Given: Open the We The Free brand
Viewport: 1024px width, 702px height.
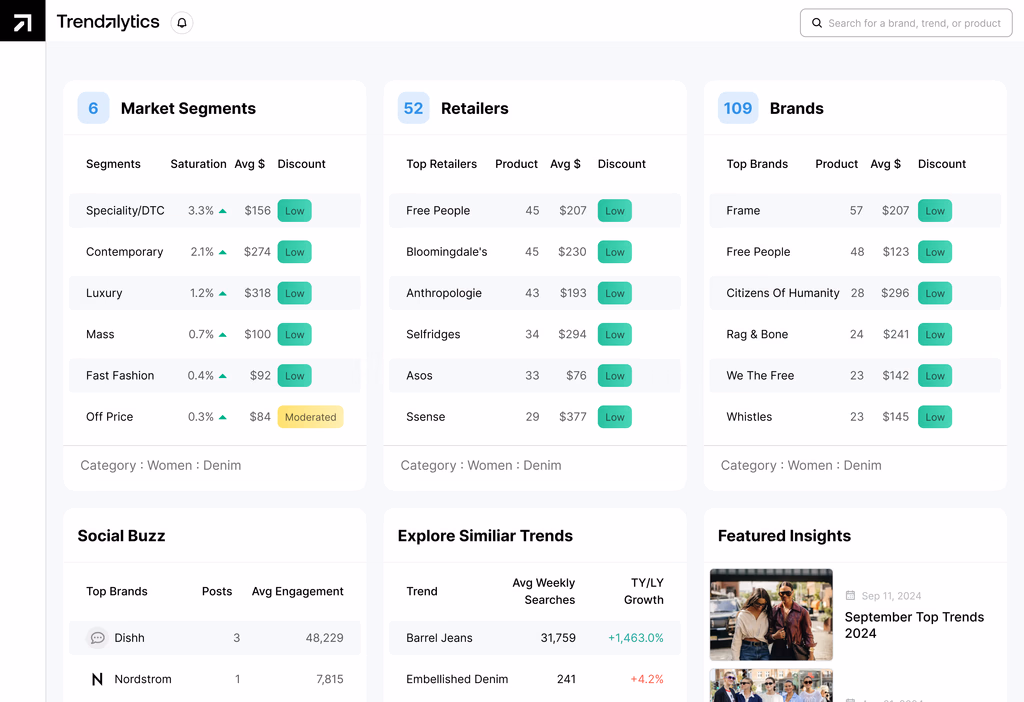Looking at the screenshot, I should [x=760, y=375].
